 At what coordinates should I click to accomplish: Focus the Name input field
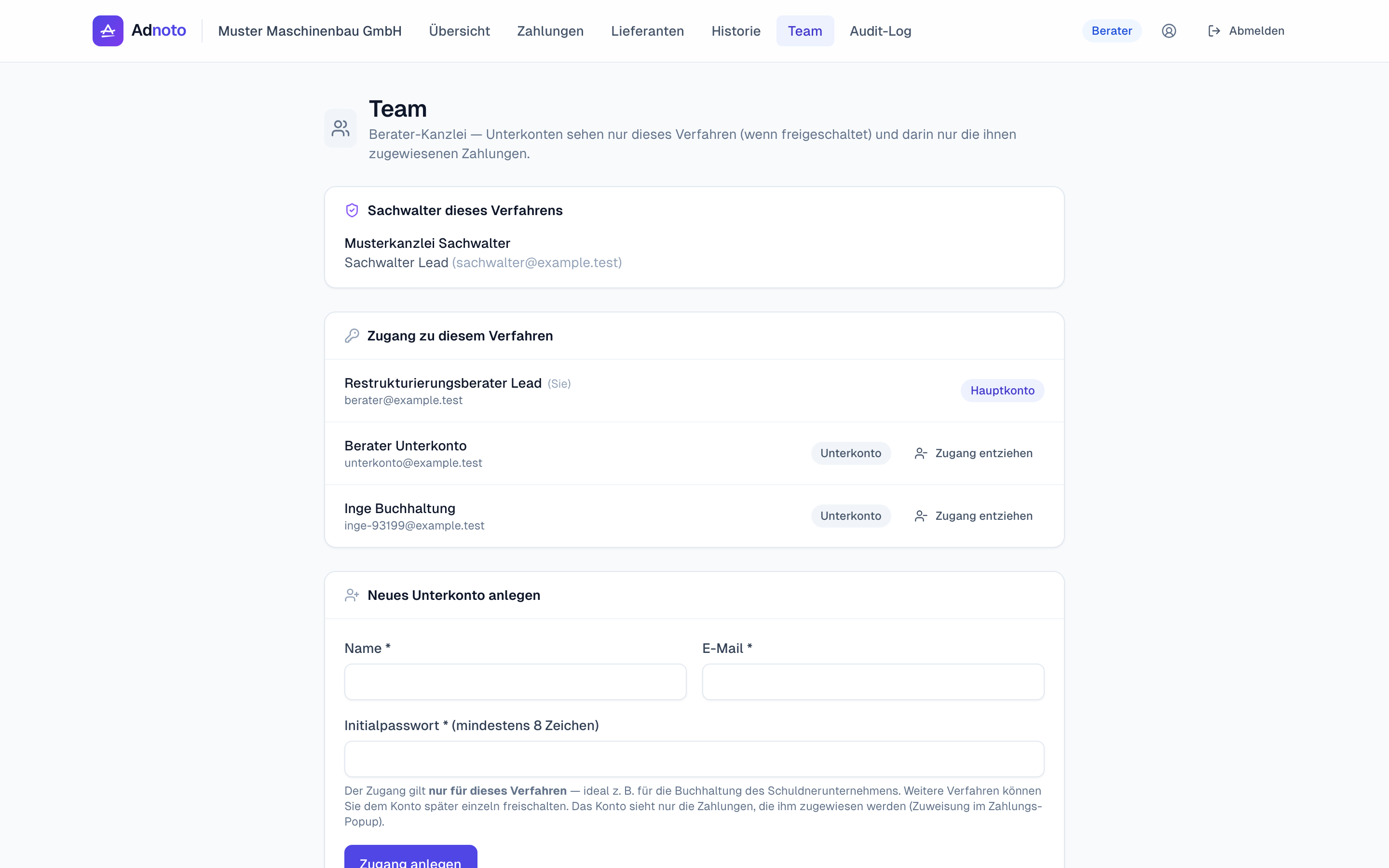[516, 682]
